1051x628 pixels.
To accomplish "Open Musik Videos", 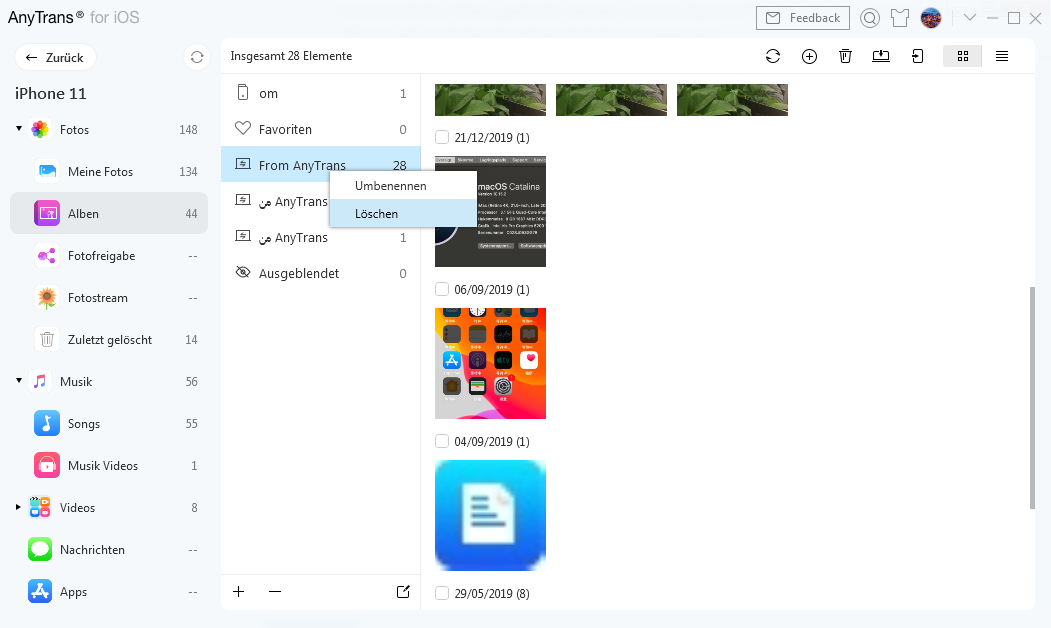I will [x=109, y=466].
